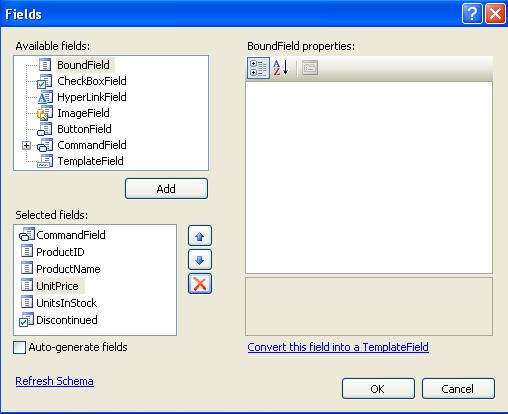This screenshot has height=414, width=508.
Task: Select ProductName in selected fields list
Action: [68, 269]
